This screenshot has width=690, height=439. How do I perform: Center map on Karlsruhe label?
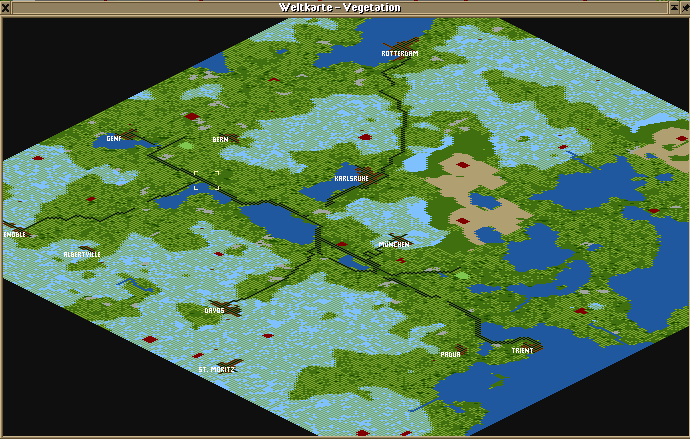click(351, 179)
